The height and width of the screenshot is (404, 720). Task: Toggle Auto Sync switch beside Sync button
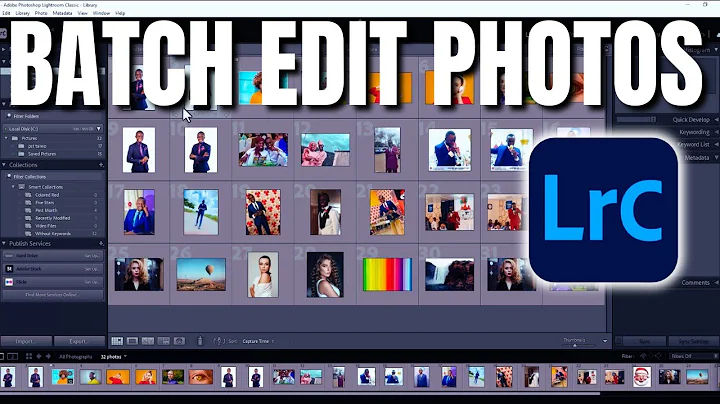619,341
